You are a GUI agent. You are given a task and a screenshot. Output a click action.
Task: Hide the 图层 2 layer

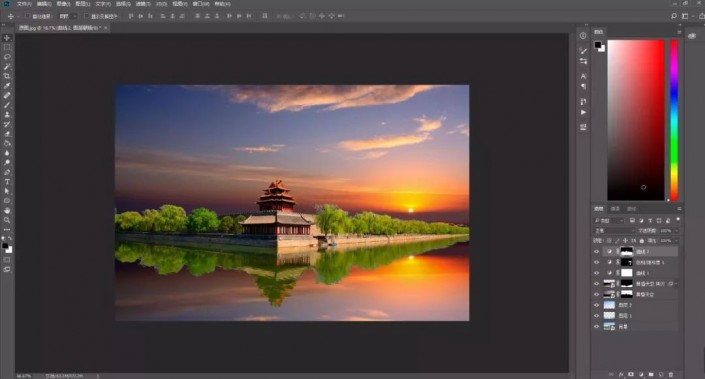pyautogui.click(x=597, y=305)
